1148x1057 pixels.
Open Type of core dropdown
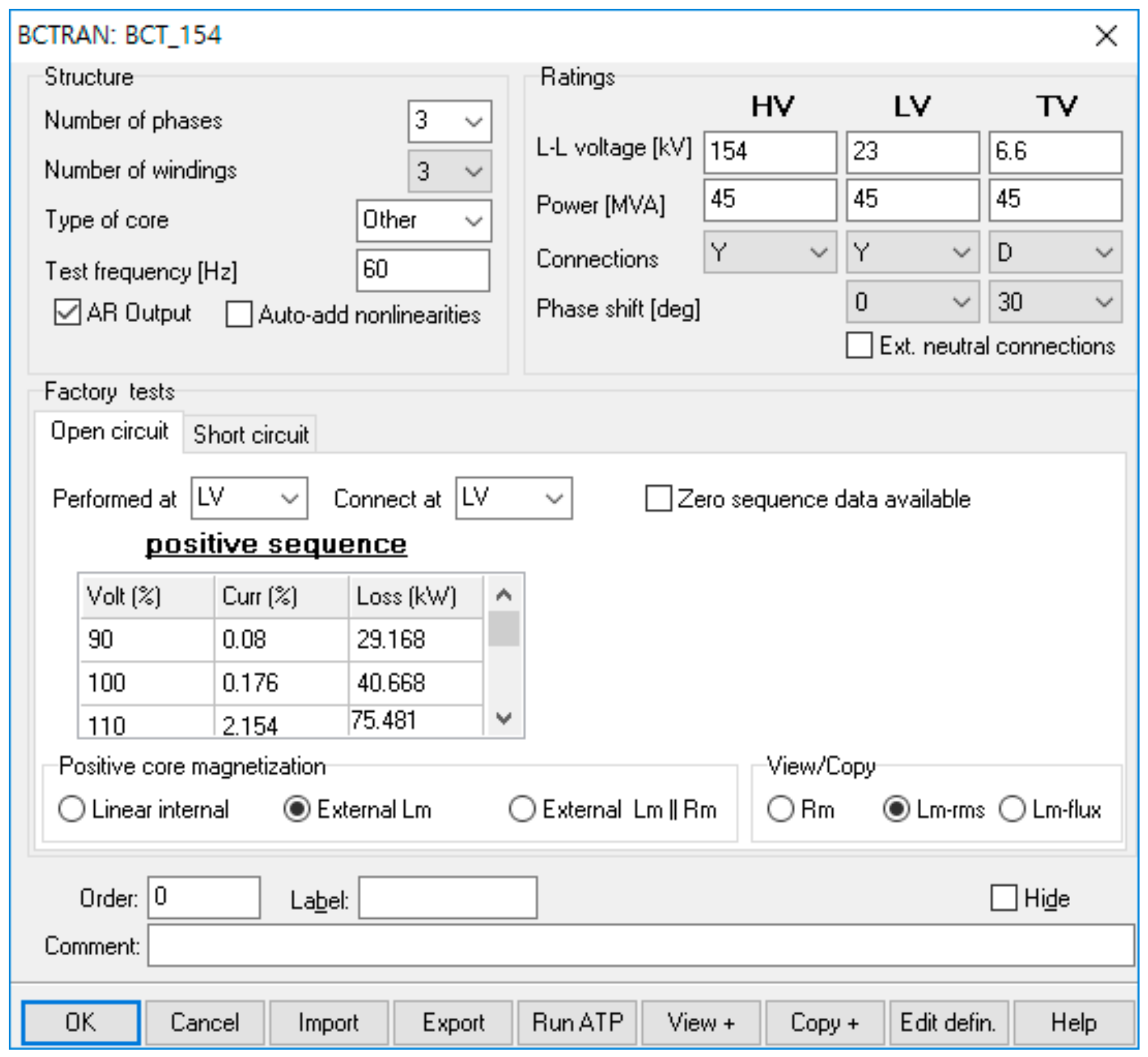(423, 220)
